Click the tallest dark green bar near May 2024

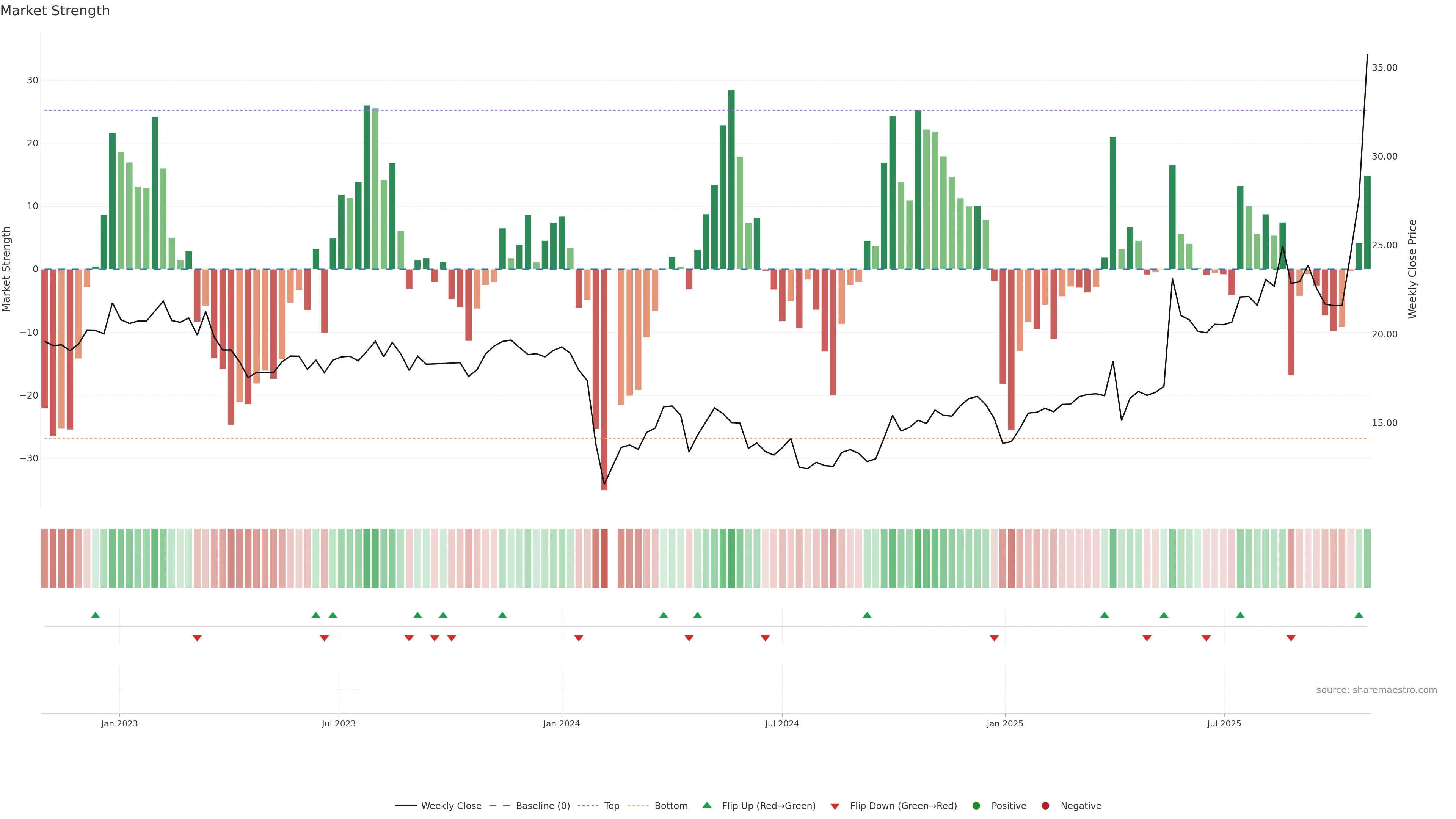point(731,180)
